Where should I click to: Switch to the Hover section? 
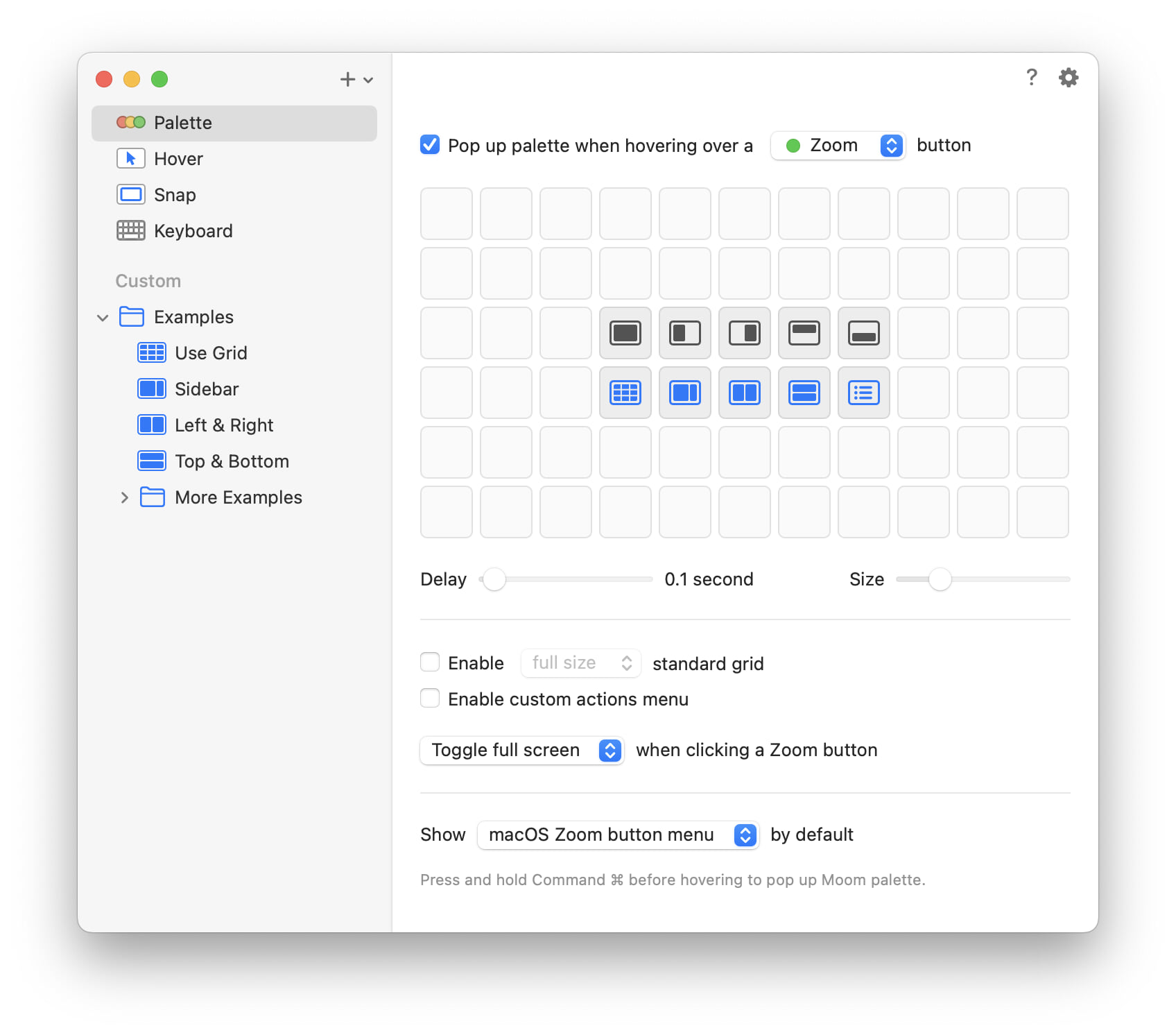178,159
